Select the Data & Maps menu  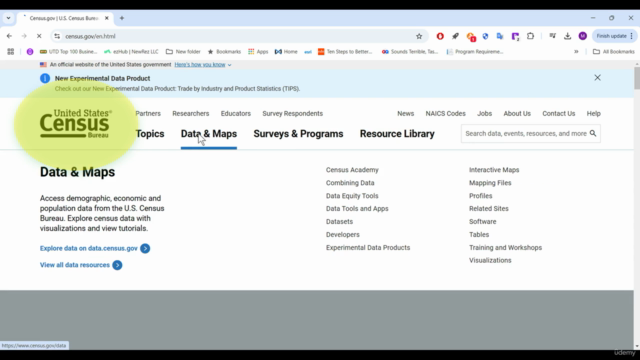click(x=209, y=133)
